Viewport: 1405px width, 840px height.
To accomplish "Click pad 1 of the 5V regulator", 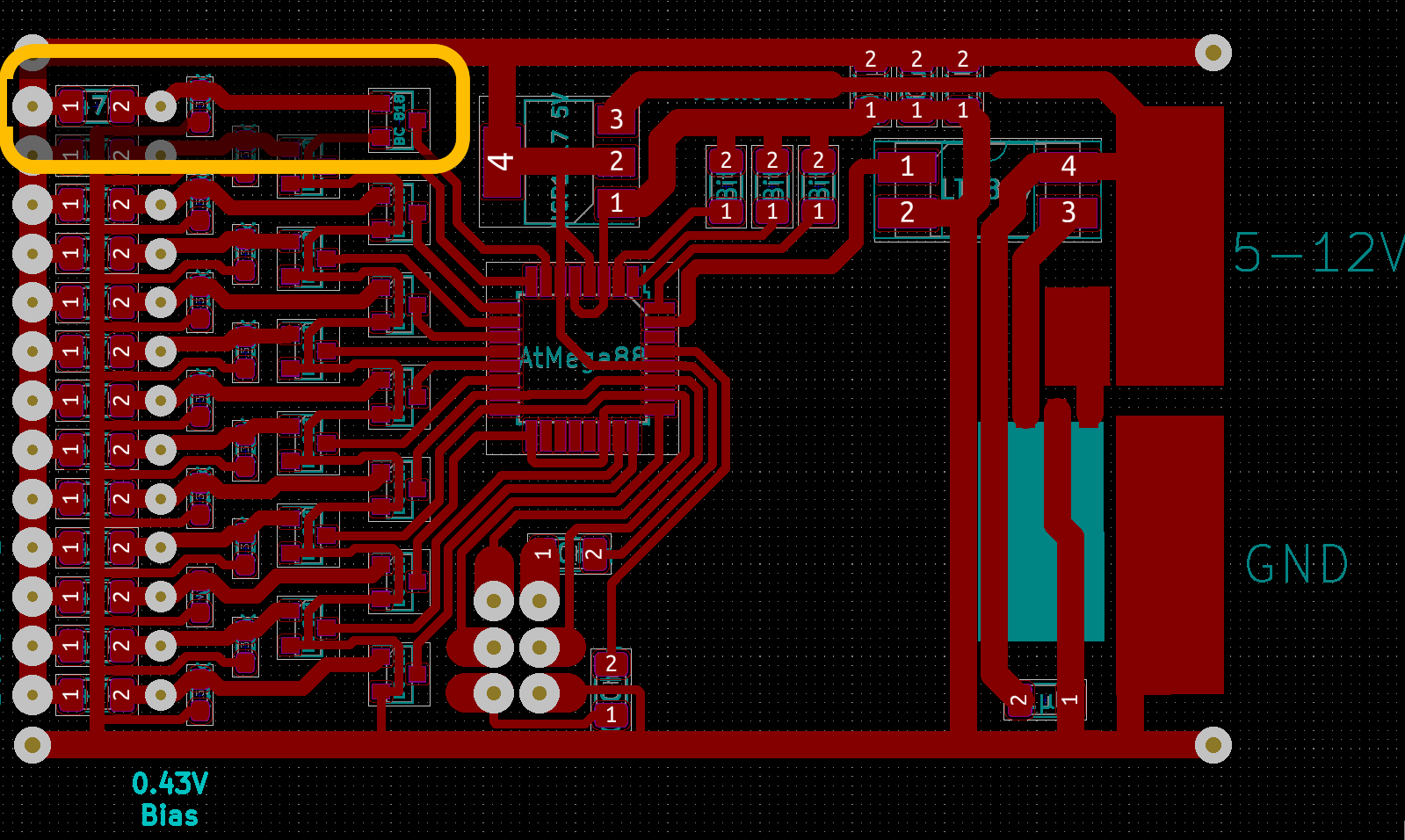I will (617, 203).
